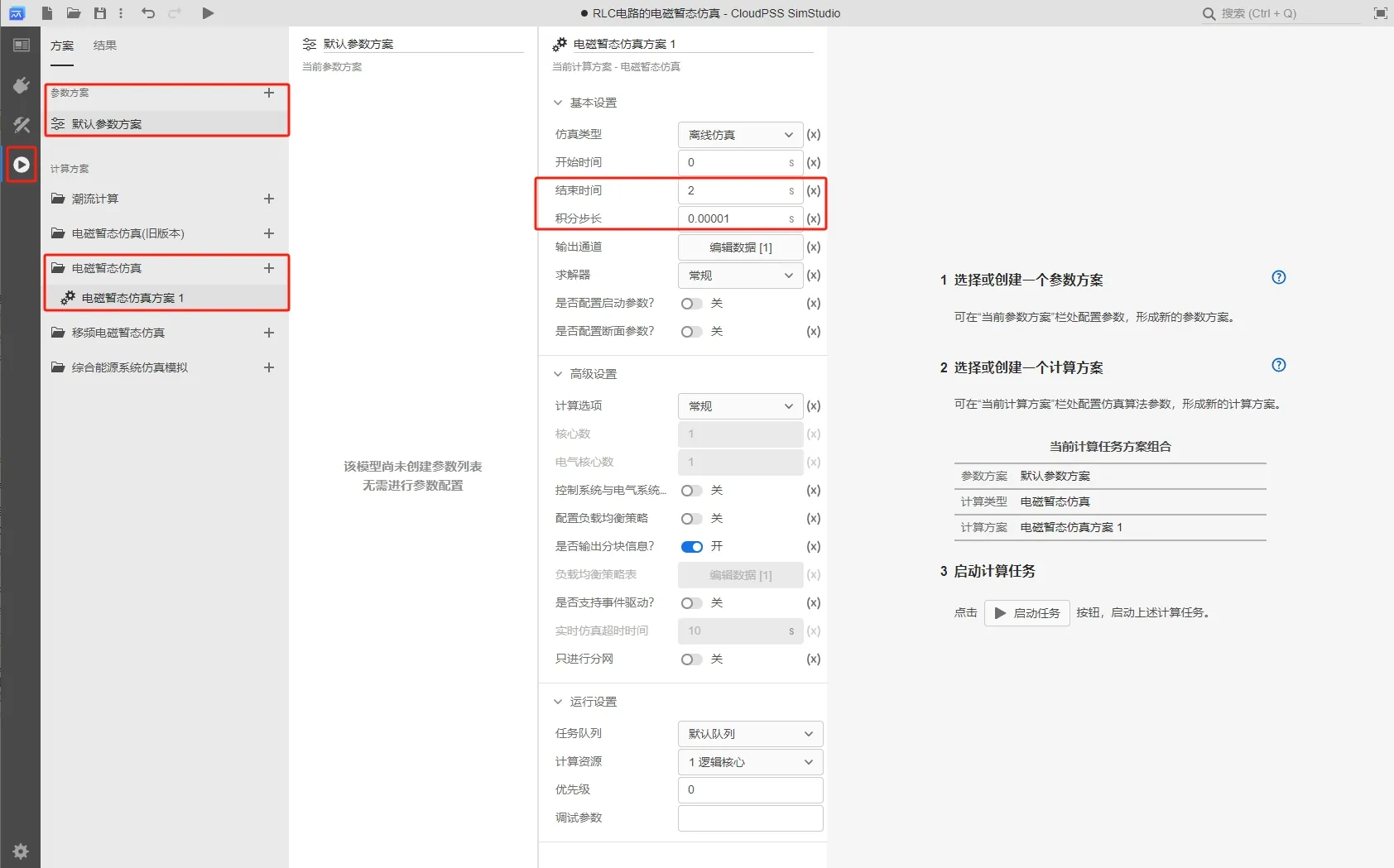
Task: Click the run play icon in top toolbar
Action: 208,13
